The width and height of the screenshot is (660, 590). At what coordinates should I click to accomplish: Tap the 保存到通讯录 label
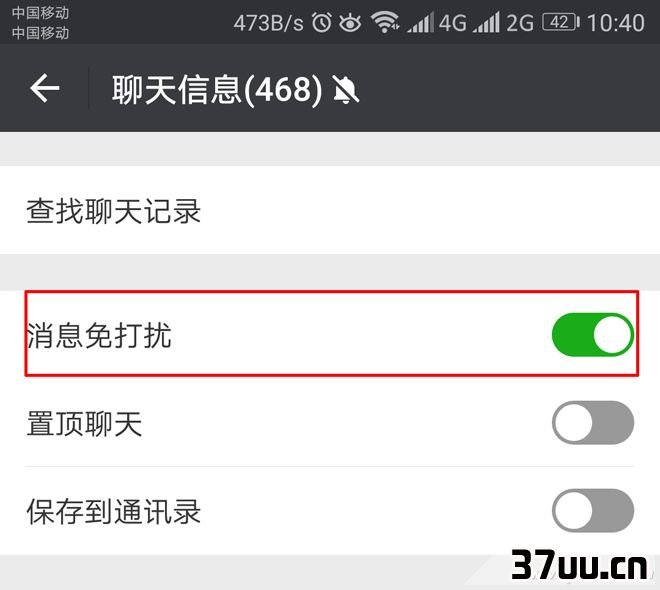[114, 512]
